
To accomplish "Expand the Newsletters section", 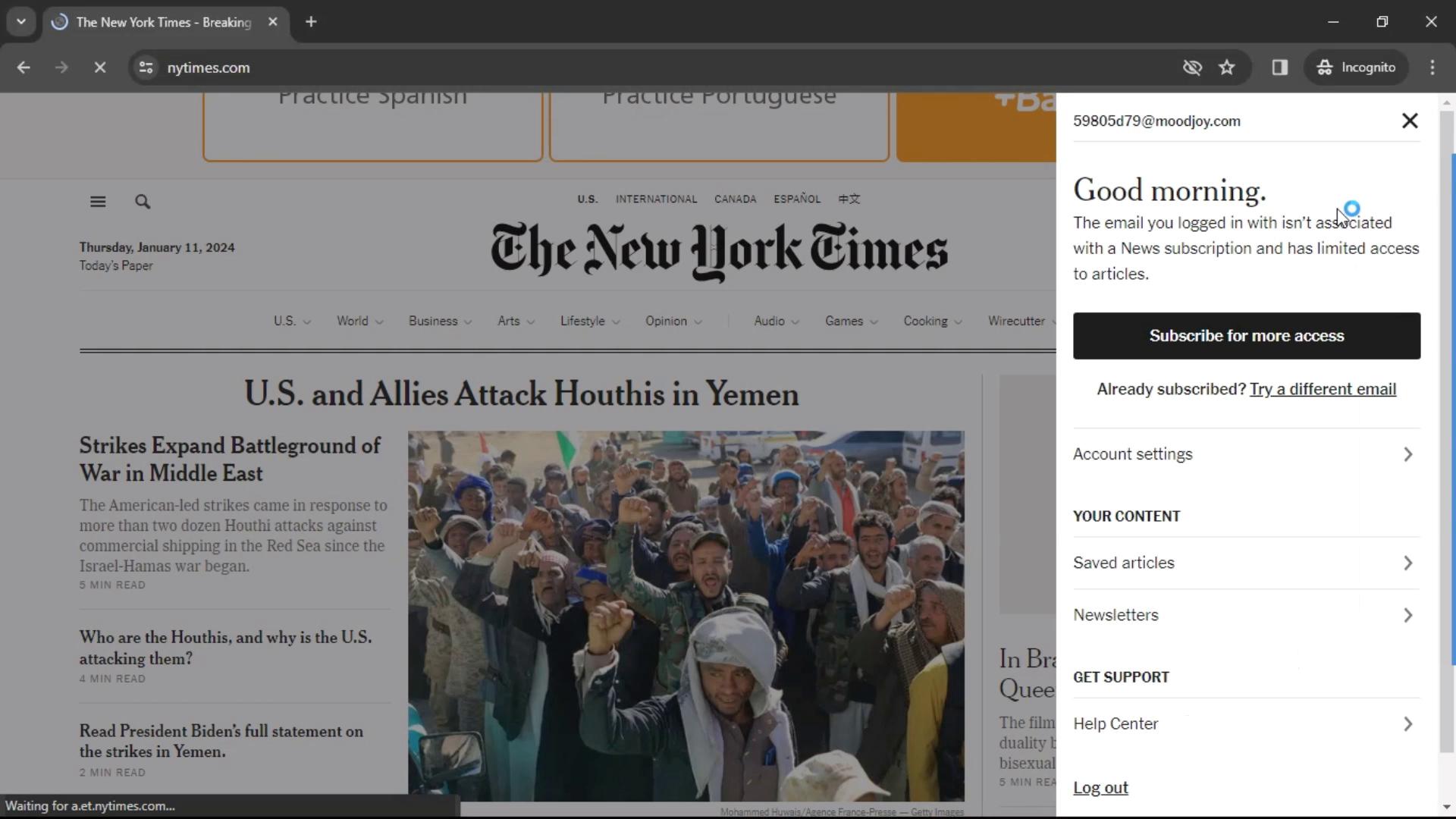I will (x=1245, y=614).
